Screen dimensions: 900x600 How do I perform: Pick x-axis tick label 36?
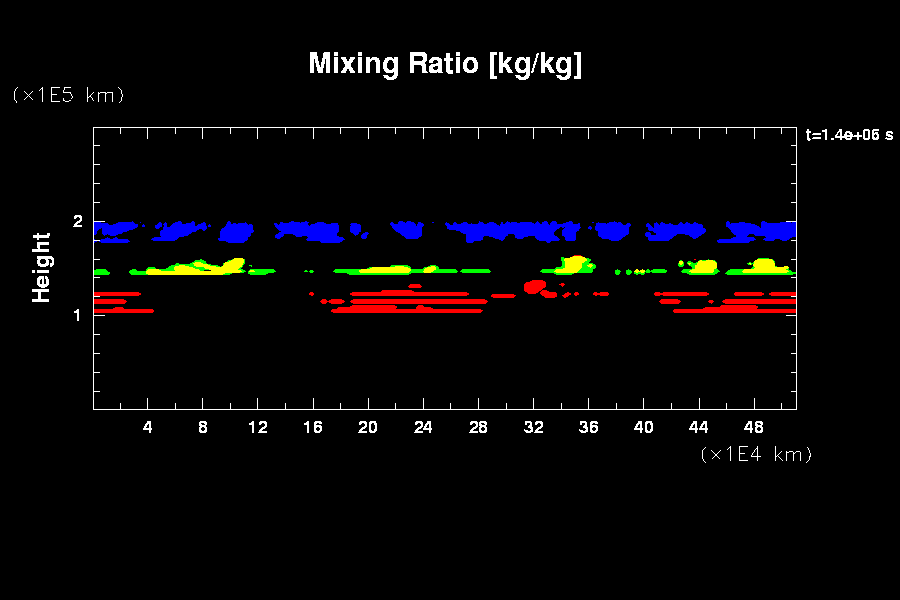pos(588,427)
